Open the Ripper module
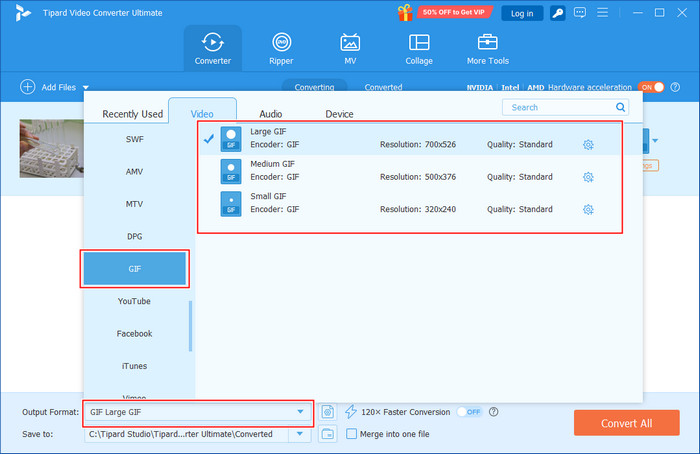 281,48
